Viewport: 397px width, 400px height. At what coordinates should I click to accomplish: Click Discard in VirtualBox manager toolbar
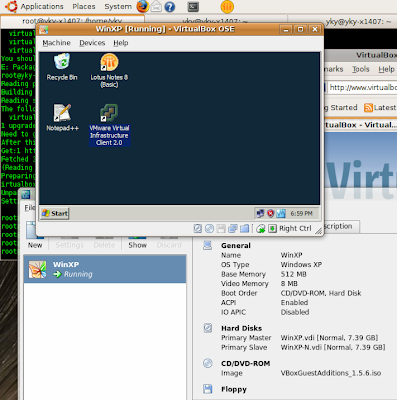(169, 243)
